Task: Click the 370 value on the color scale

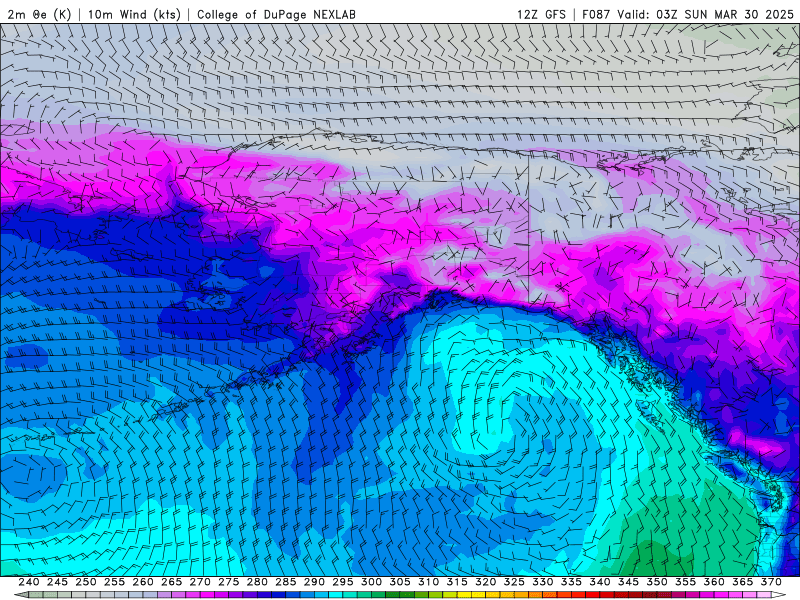Action: tap(771, 582)
